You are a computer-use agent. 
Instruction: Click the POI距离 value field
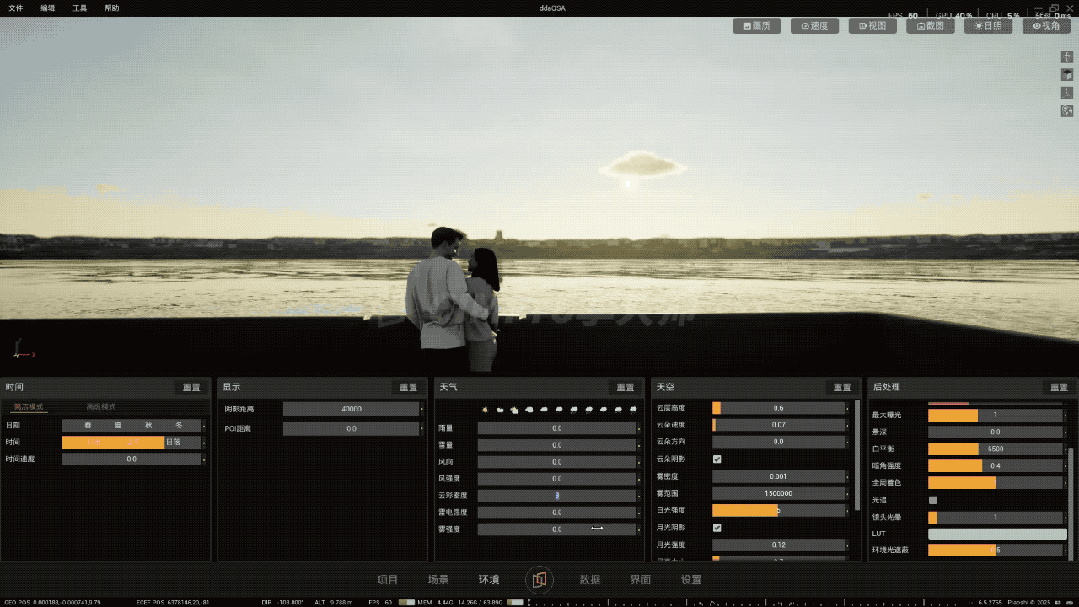[x=351, y=429]
